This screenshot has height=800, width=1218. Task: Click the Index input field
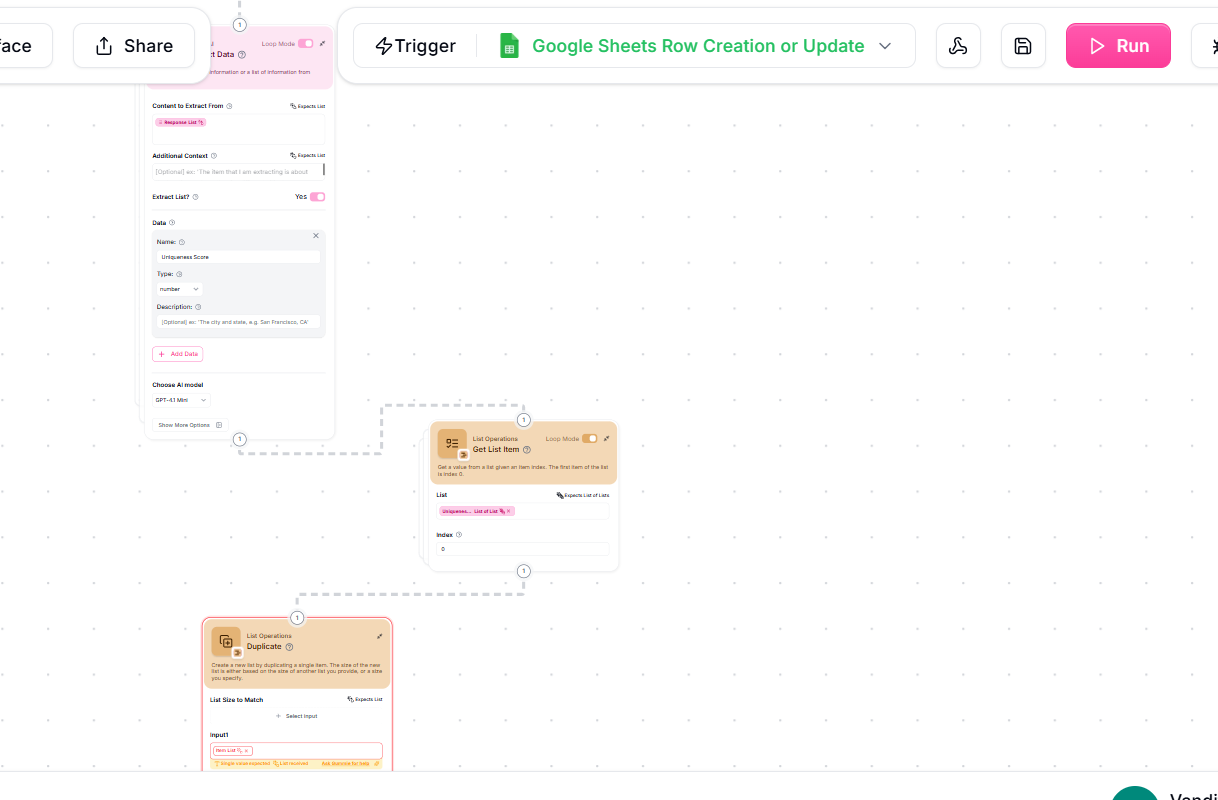[523, 549]
